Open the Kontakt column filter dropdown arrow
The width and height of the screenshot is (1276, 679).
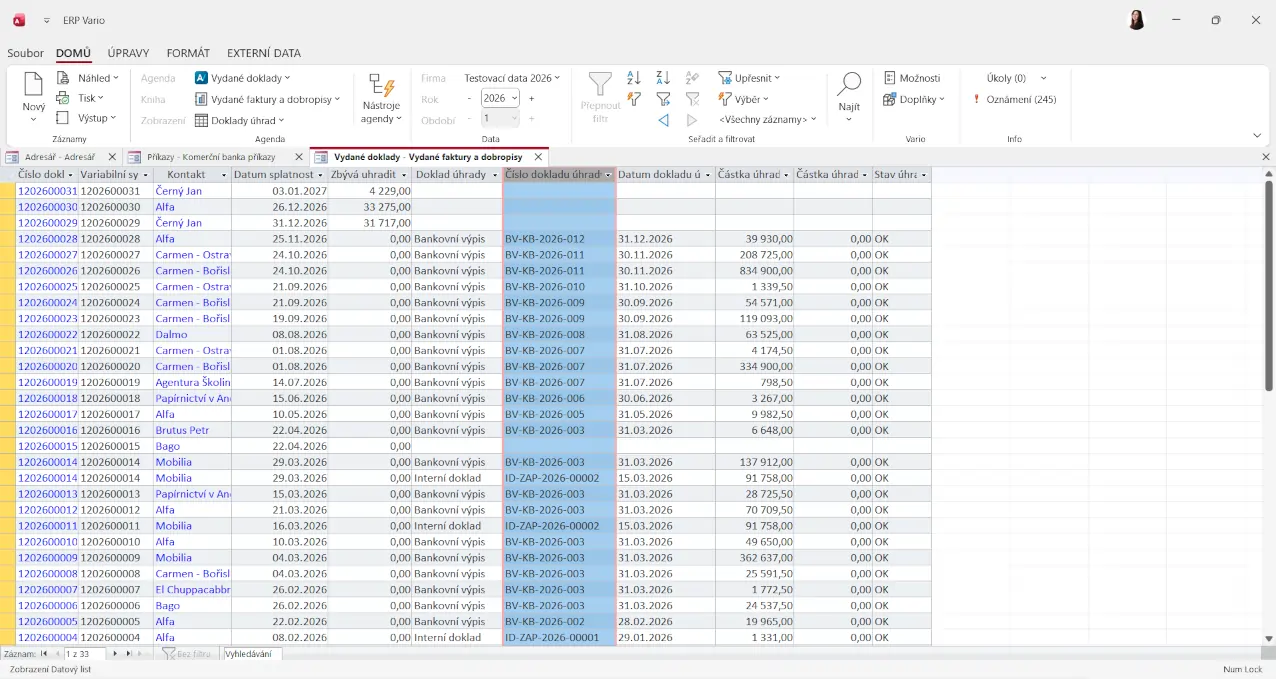(223, 175)
